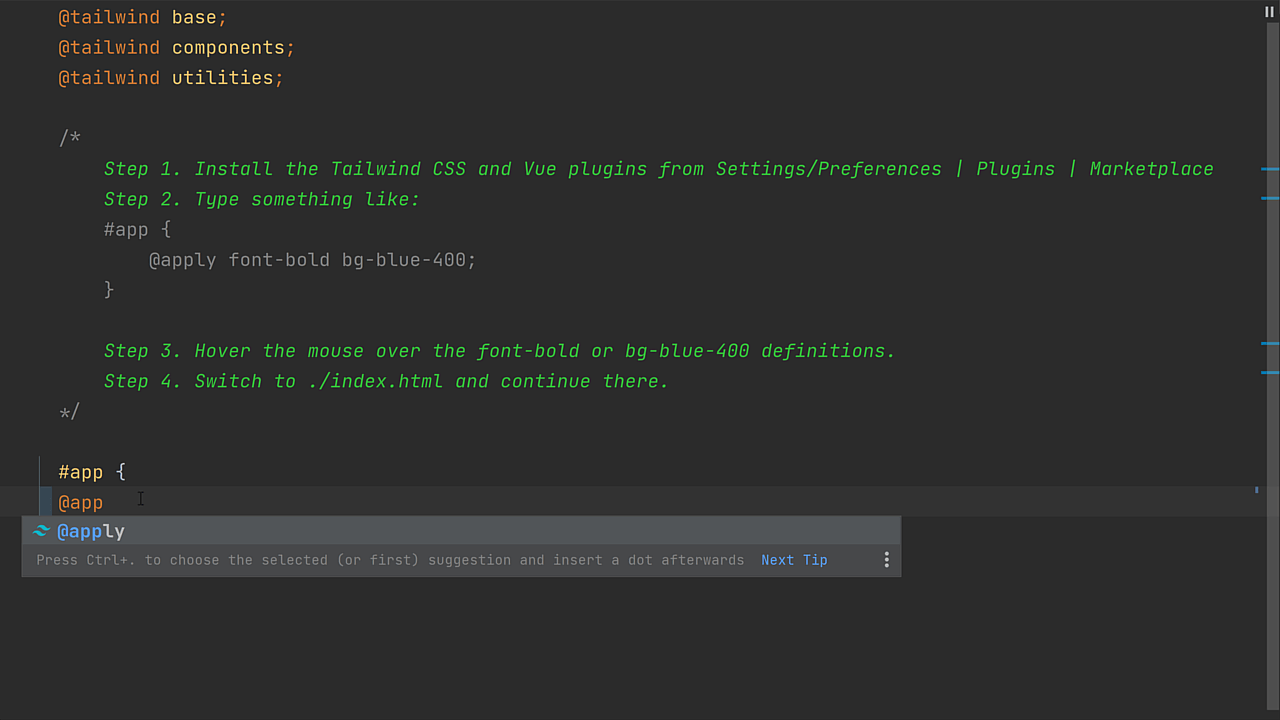
Task: Select the @apply completion suggestion
Action: click(x=90, y=531)
